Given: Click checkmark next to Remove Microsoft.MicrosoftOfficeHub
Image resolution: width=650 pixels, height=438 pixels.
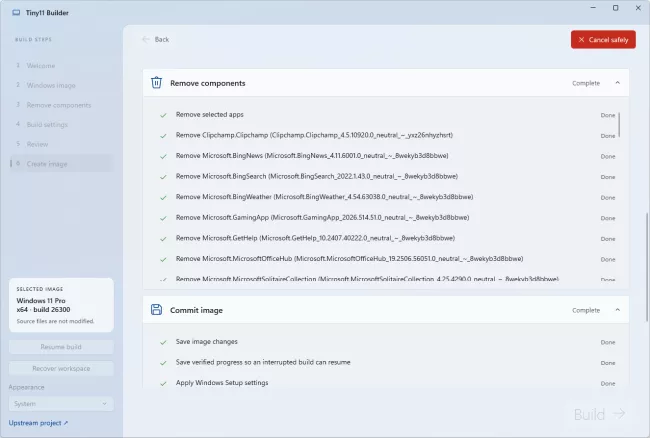Looking at the screenshot, I should (x=163, y=259).
